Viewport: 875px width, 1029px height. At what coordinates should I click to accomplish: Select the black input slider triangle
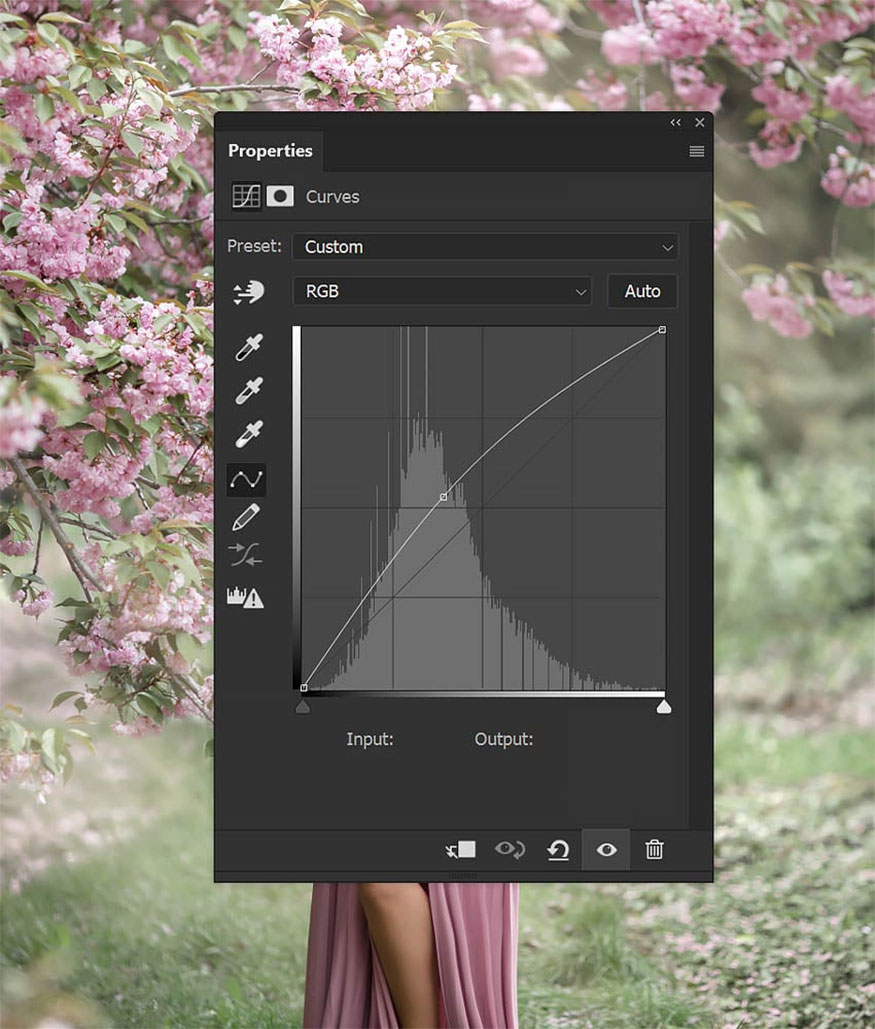coord(303,707)
